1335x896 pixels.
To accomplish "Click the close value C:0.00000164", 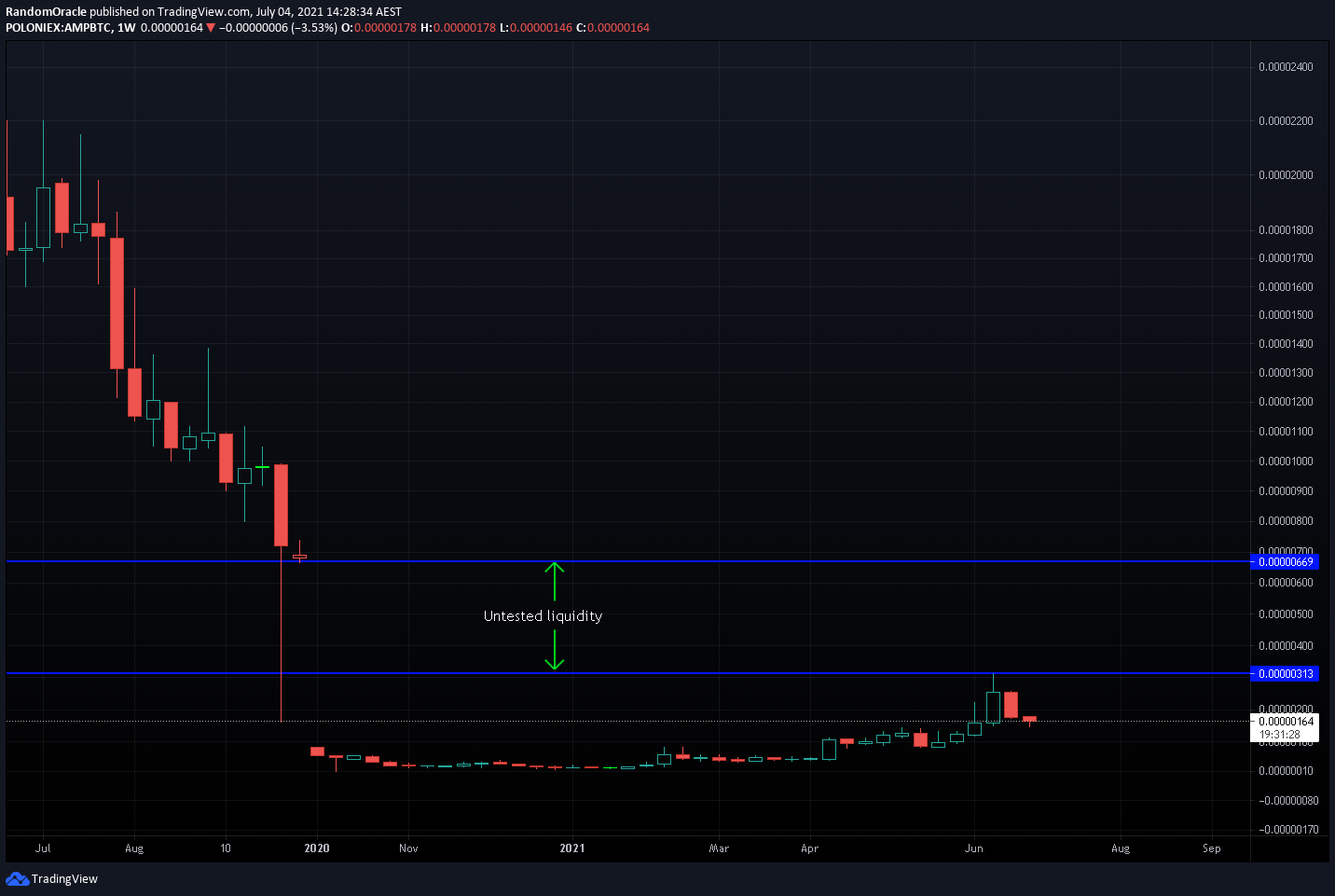I will point(612,28).
